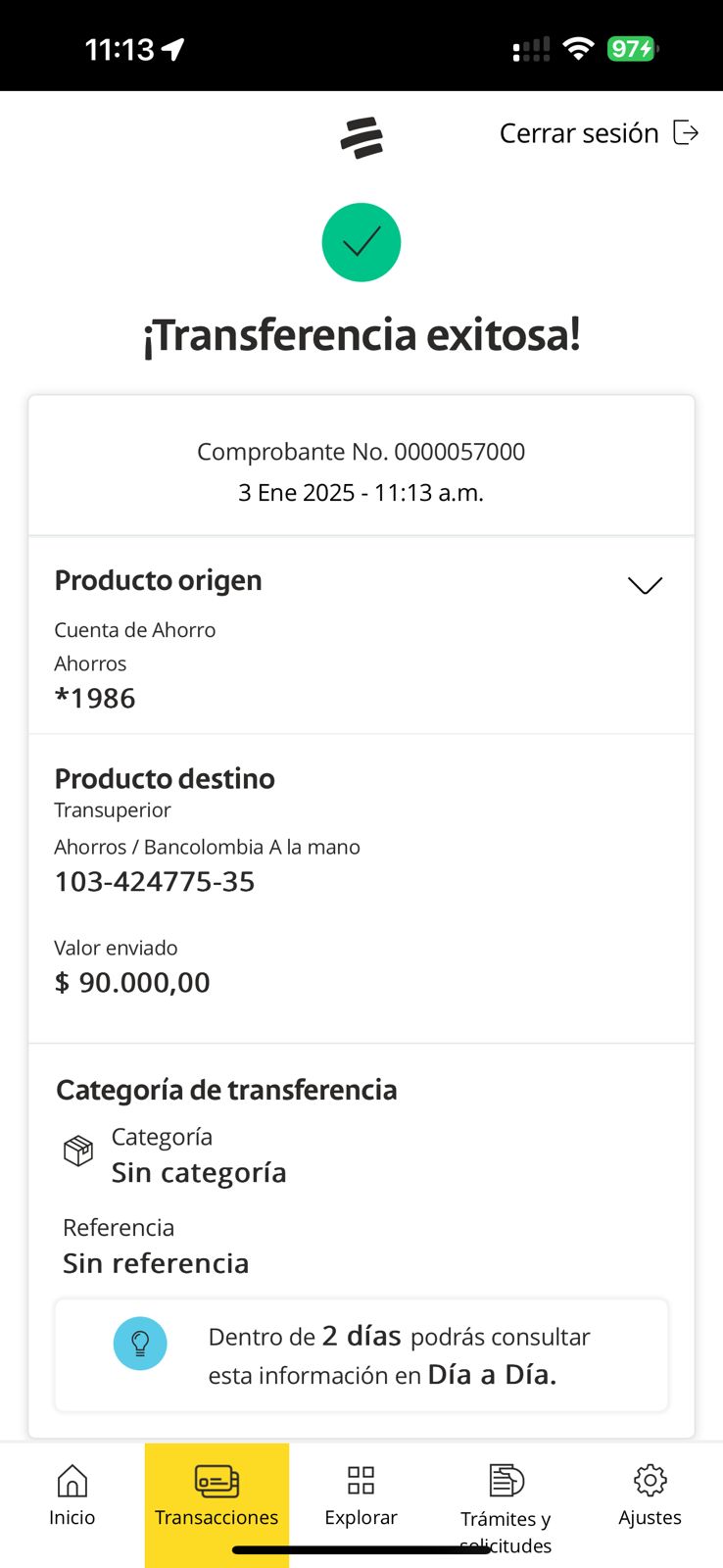Click the Sin referencia value

tap(156, 1263)
